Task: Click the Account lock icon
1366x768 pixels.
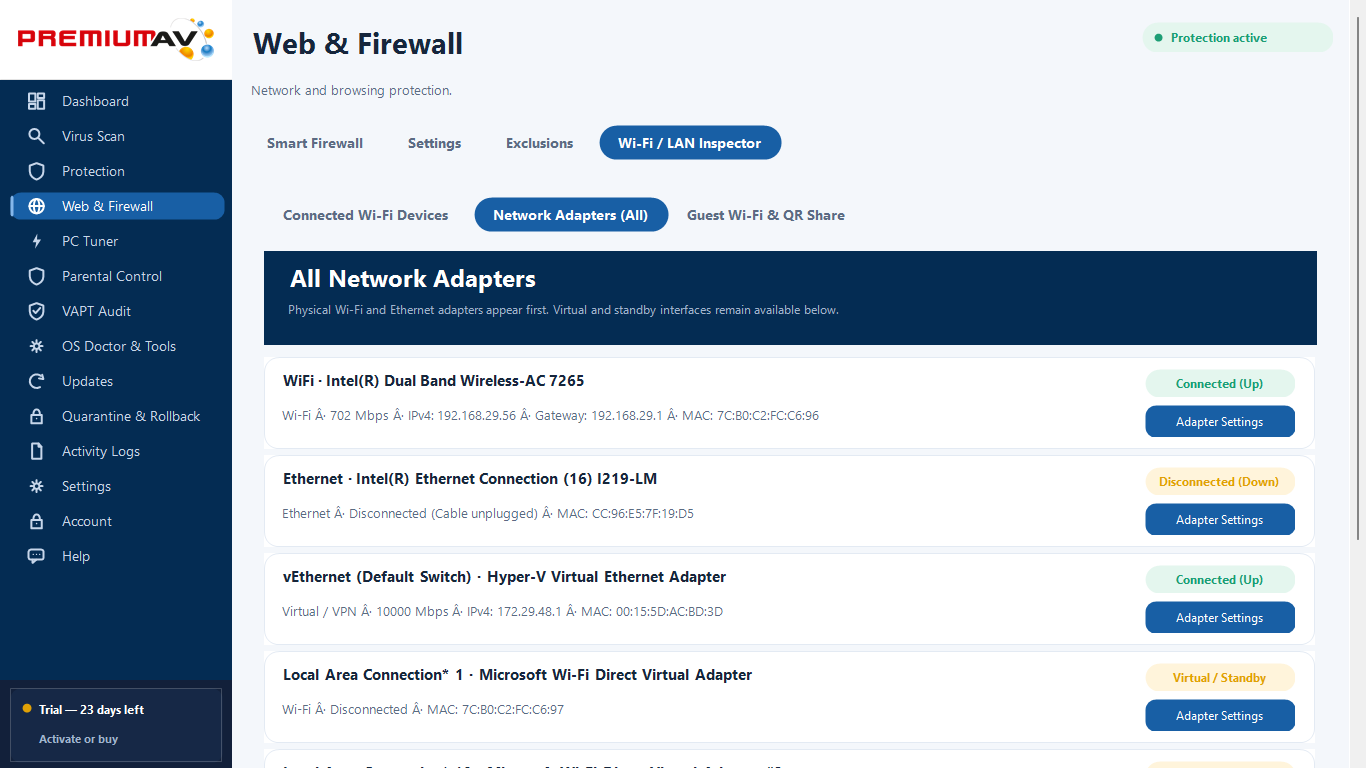Action: pyautogui.click(x=37, y=521)
